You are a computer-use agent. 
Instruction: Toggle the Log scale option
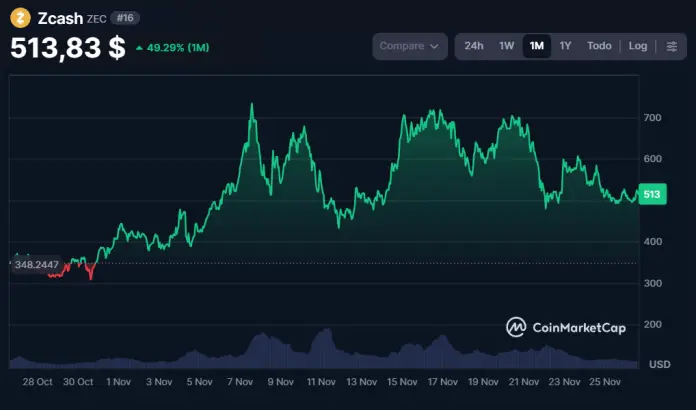point(638,46)
